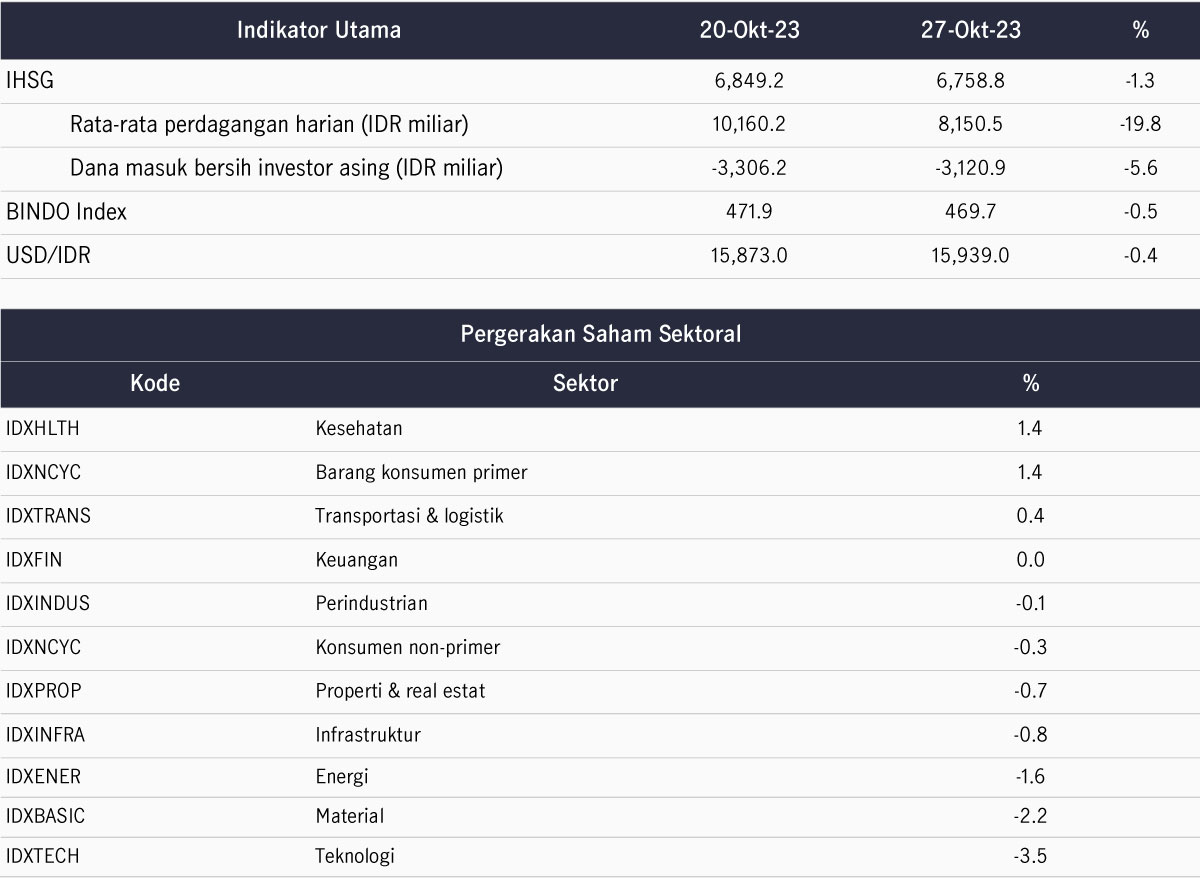Click Dana masuk bersih investor asing
Viewport: 1200px width, 878px height.
click(286, 168)
